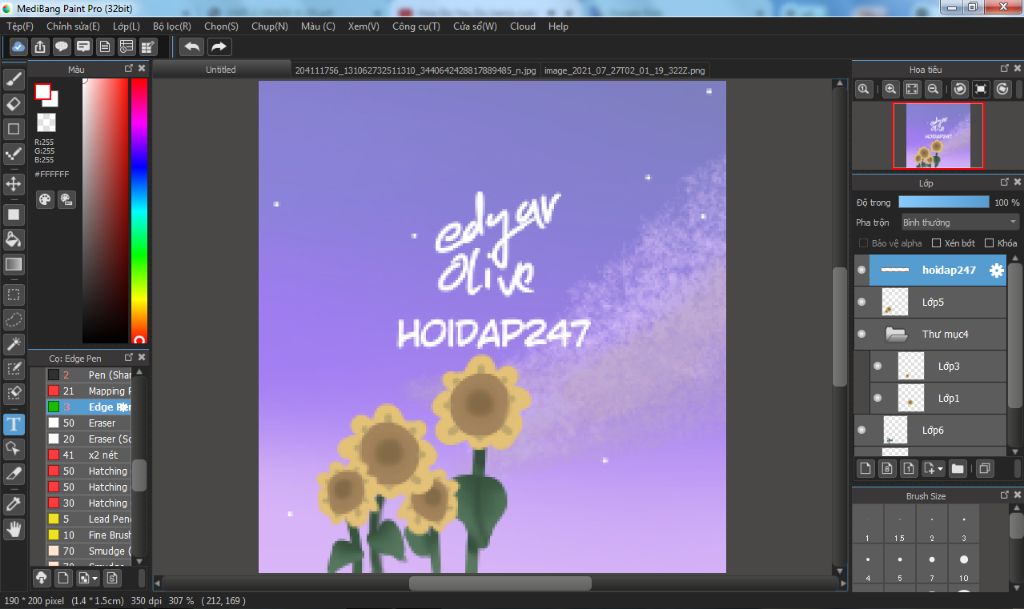The width and height of the screenshot is (1024, 609).
Task: Pick brush size 10 preset
Action: [963, 566]
